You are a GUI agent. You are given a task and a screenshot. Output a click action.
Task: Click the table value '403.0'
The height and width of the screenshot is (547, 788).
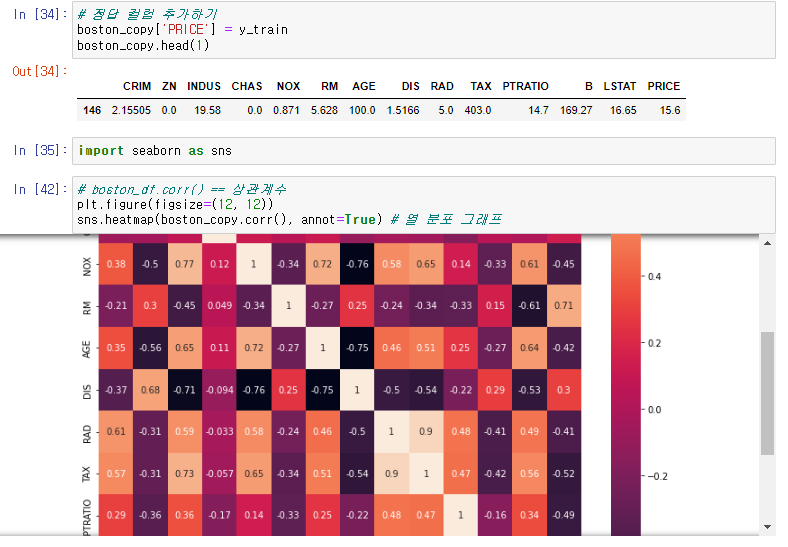click(x=478, y=111)
